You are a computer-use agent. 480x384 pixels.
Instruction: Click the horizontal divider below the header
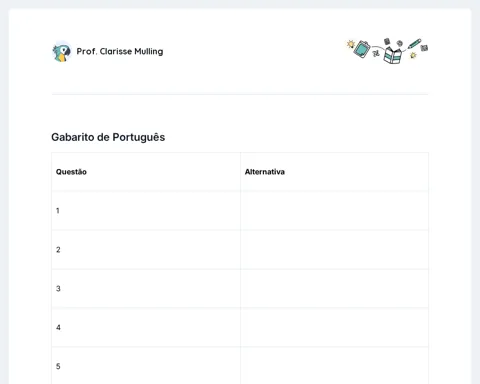[x=240, y=94]
